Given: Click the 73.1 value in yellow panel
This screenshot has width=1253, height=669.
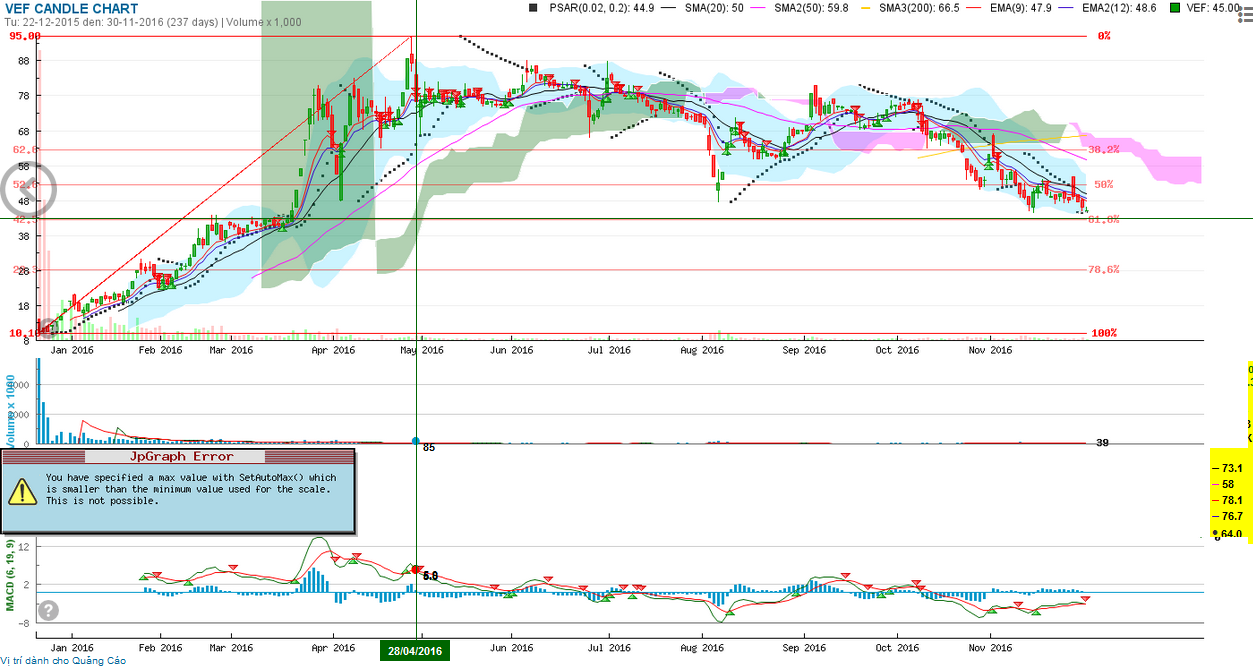Looking at the screenshot, I should click(x=1232, y=468).
